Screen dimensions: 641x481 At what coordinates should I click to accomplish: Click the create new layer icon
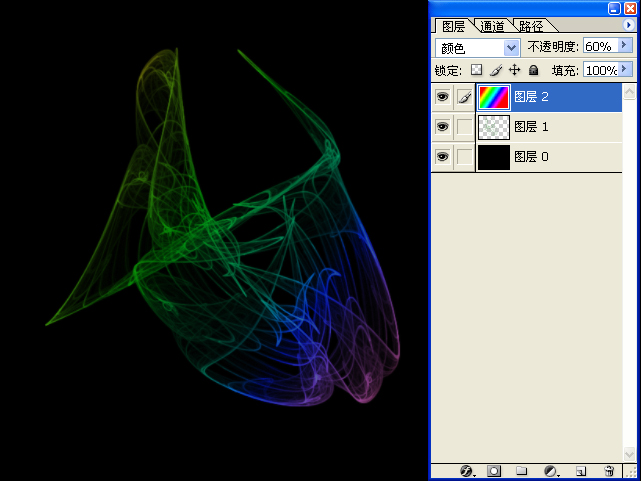pyautogui.click(x=581, y=471)
